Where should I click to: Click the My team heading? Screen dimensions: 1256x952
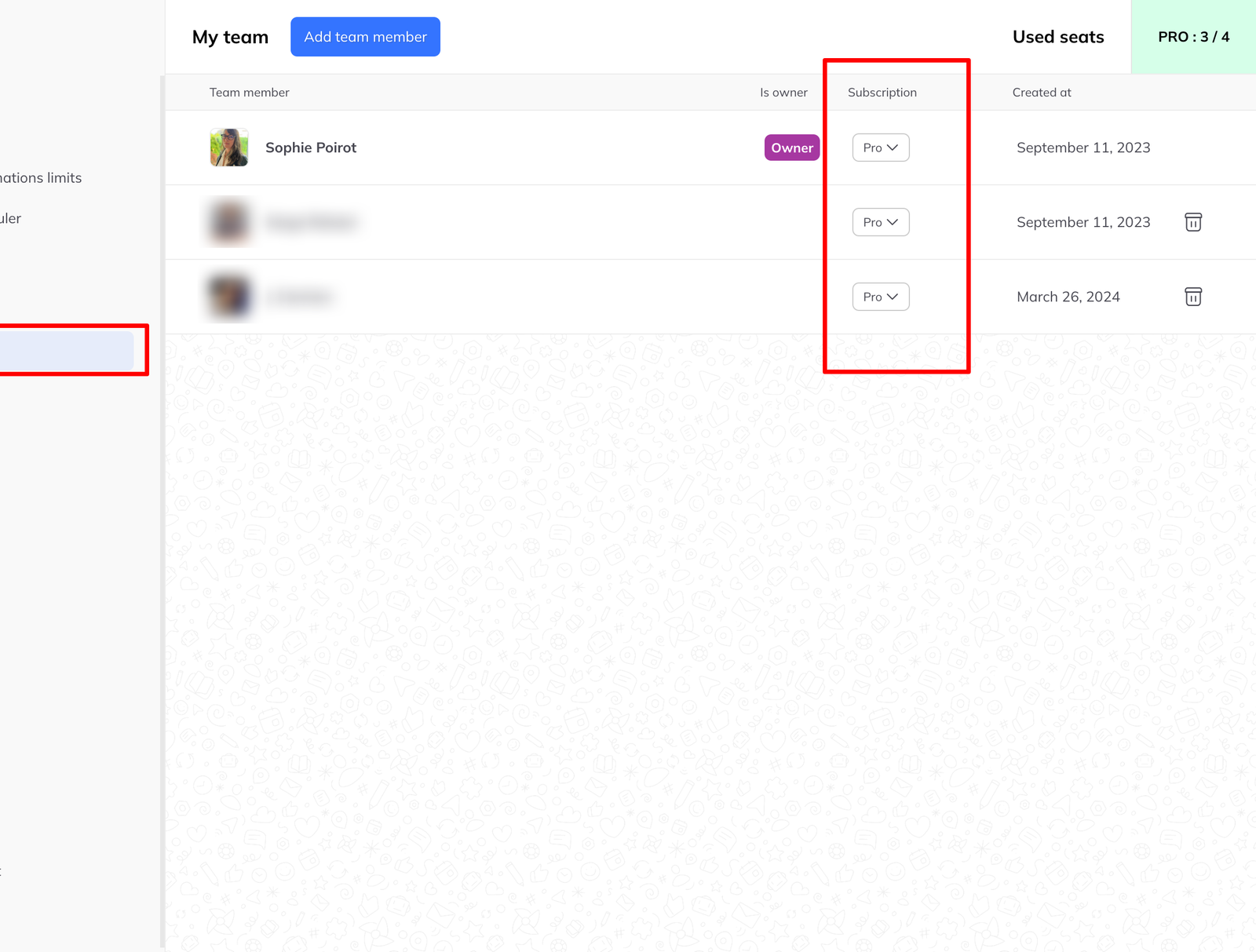pos(230,37)
